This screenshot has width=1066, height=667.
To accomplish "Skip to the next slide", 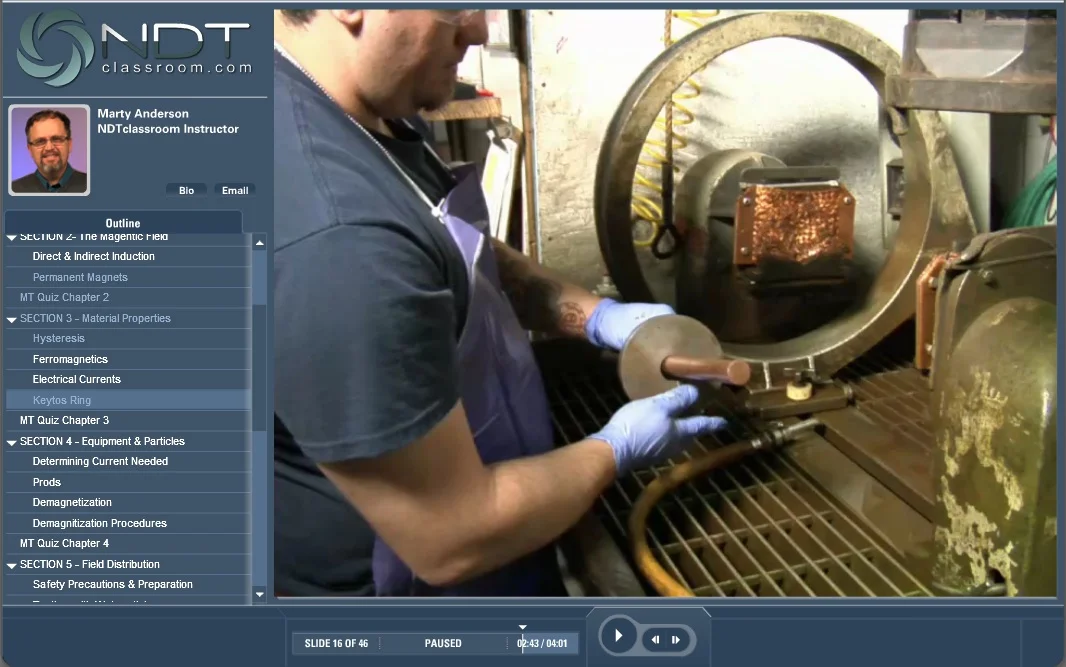I will tap(676, 640).
